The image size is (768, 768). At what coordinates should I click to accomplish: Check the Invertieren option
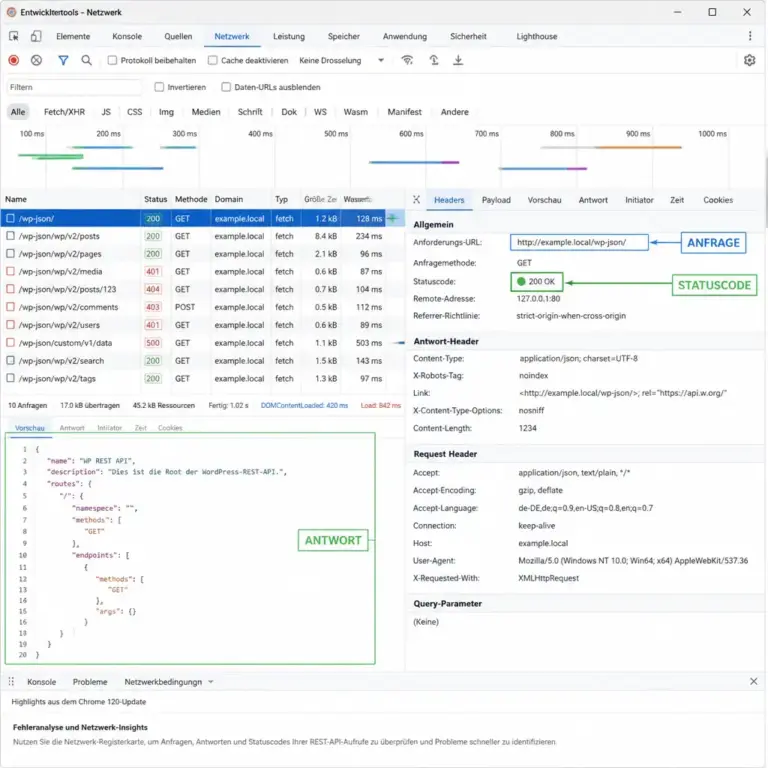[x=159, y=87]
